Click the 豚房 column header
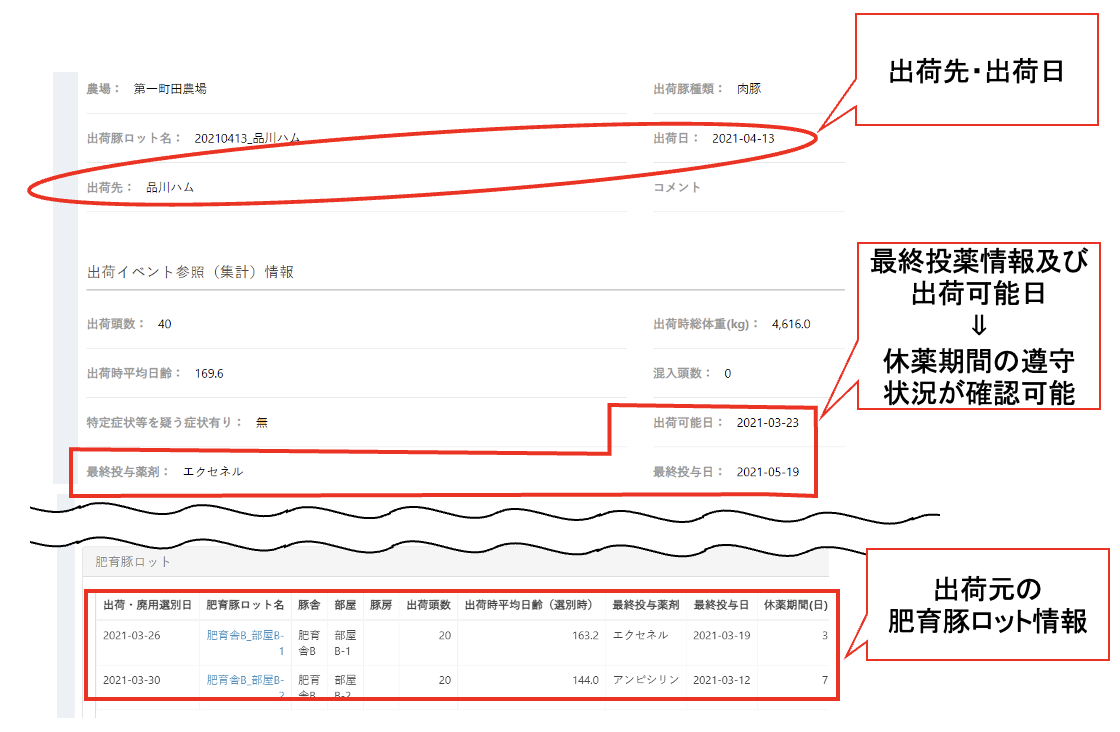Image resolution: width=1120 pixels, height=732 pixels. [x=381, y=605]
